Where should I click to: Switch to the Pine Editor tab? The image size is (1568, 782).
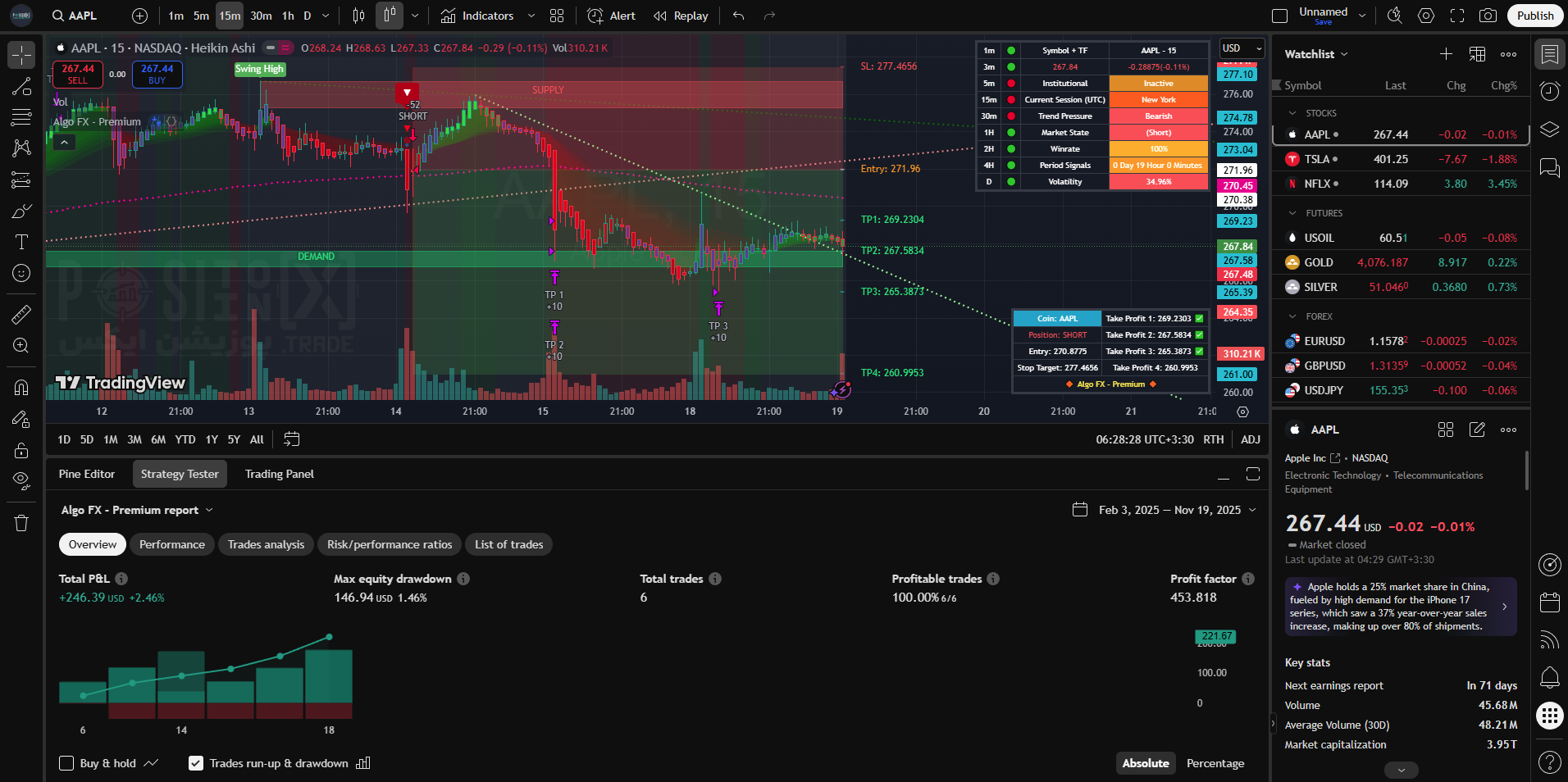click(x=87, y=474)
